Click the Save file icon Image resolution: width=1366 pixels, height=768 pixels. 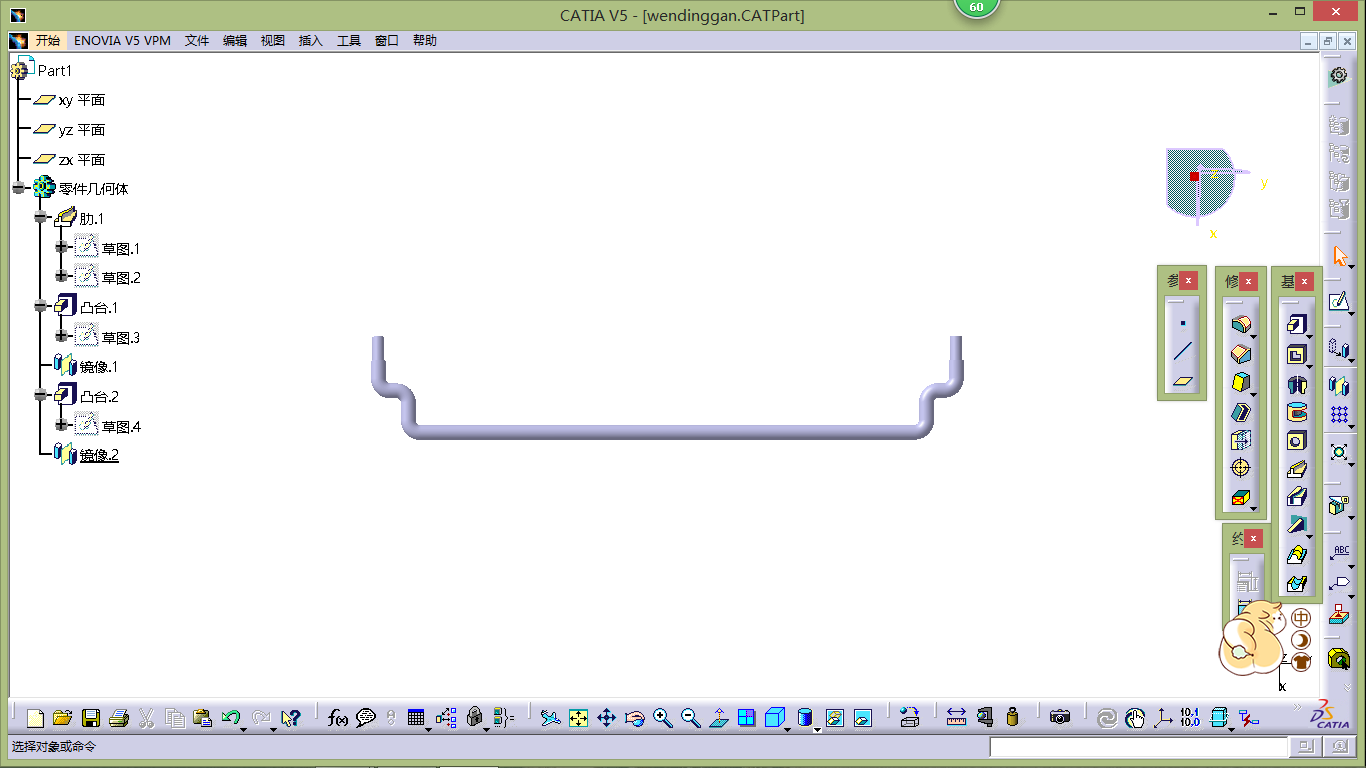point(91,718)
